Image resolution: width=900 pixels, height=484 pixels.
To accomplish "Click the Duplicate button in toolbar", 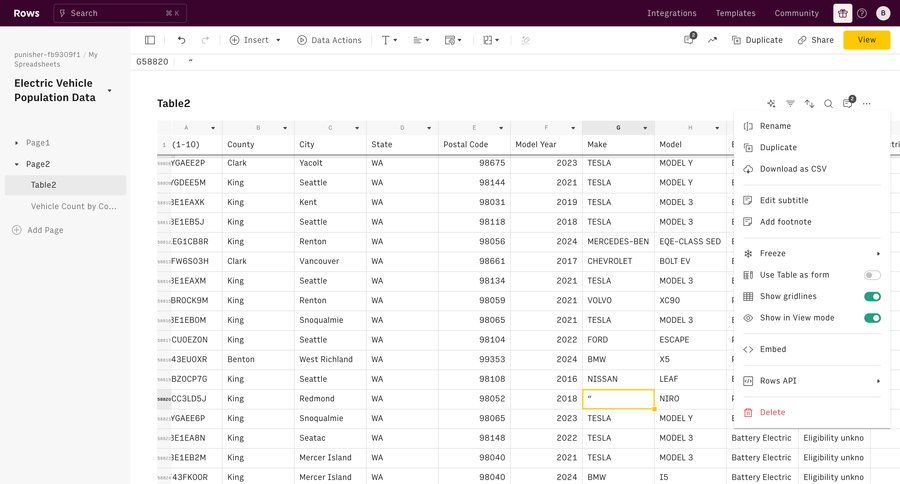I will (757, 40).
